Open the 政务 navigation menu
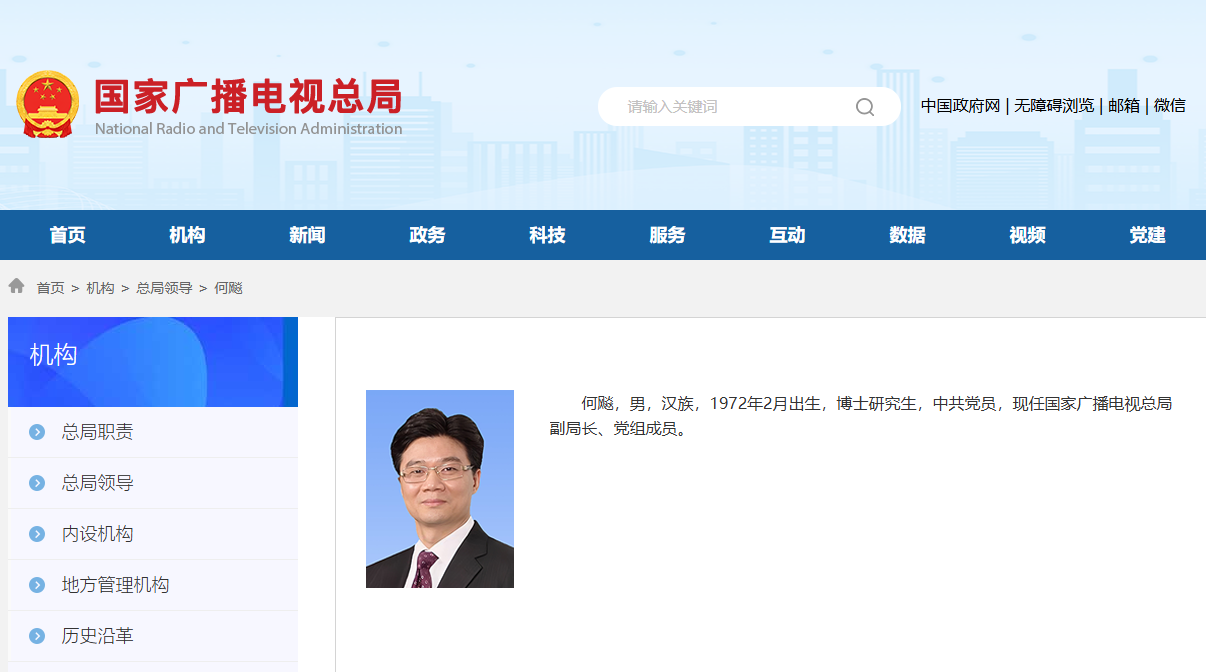The height and width of the screenshot is (672, 1206). point(427,235)
